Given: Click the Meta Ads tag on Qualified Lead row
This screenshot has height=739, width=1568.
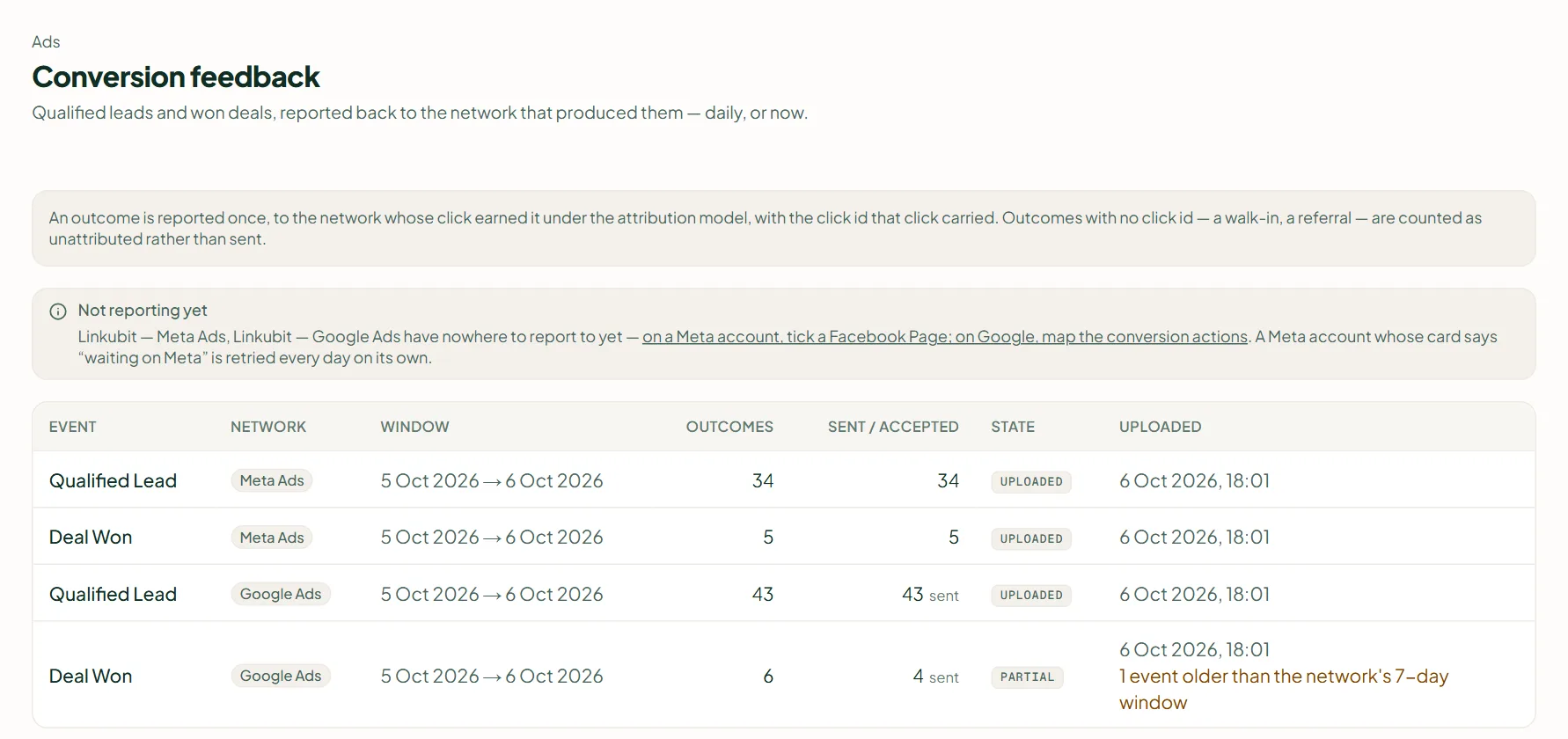Looking at the screenshot, I should point(272,481).
